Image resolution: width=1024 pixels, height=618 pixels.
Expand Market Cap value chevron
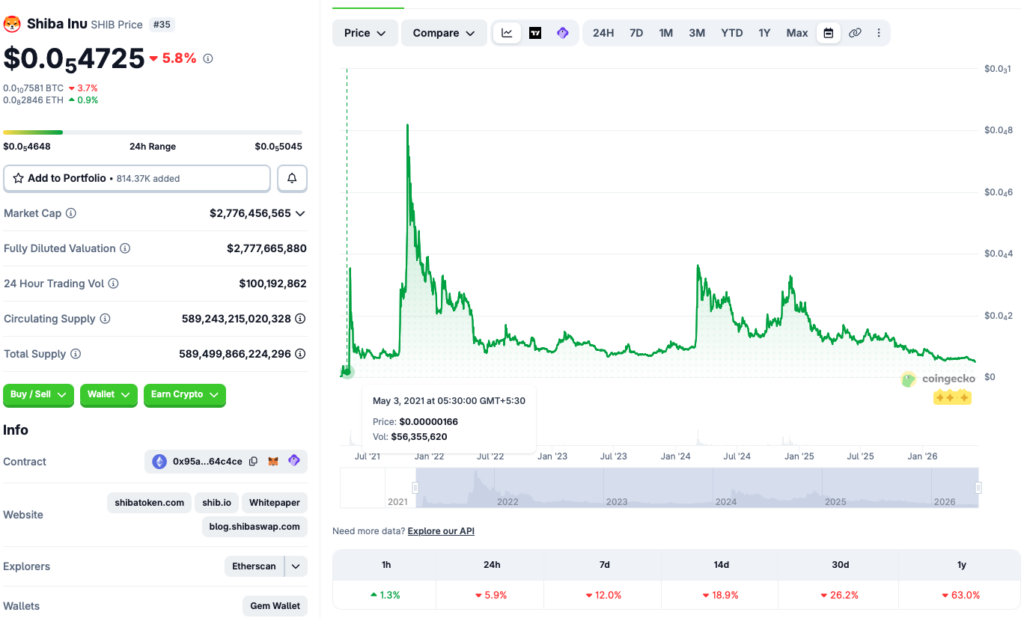pos(300,214)
